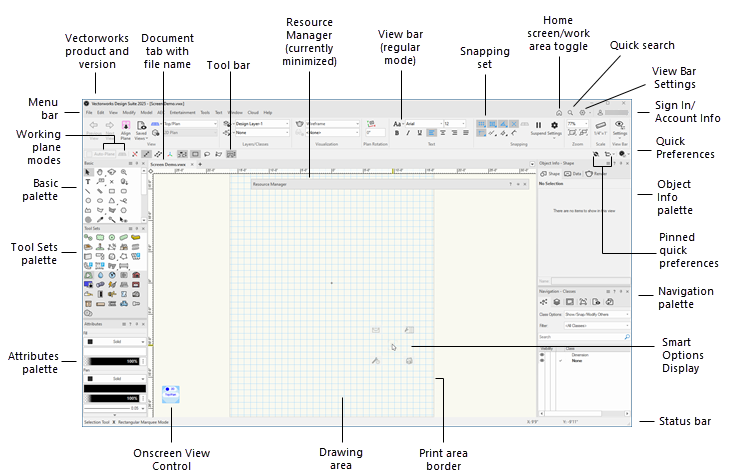Open the Wireframe render mode dropdown
Viewport: 743px width, 476px height.
coord(334,123)
